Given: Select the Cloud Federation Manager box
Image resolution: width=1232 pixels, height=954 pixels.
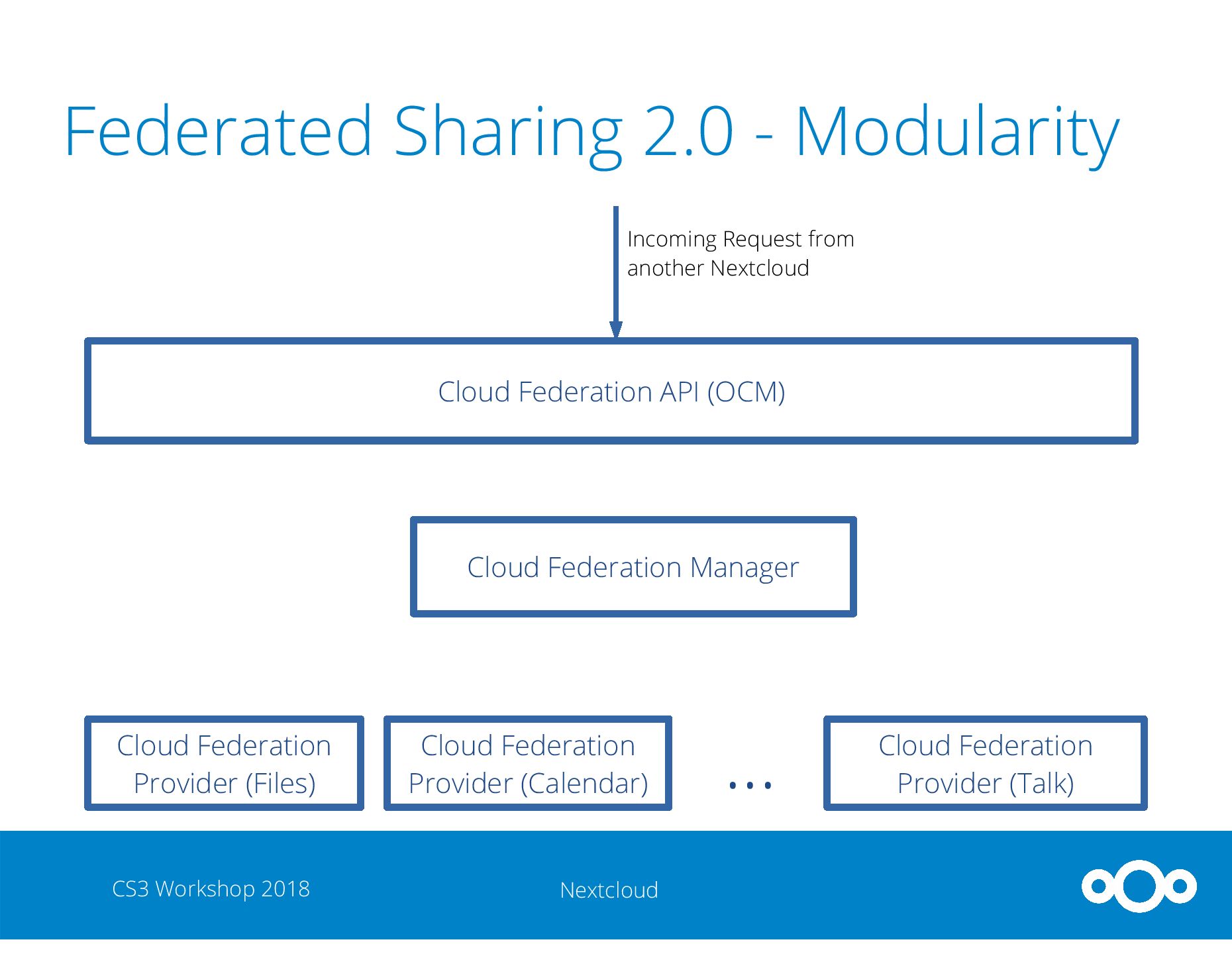Looking at the screenshot, I should 633,567.
